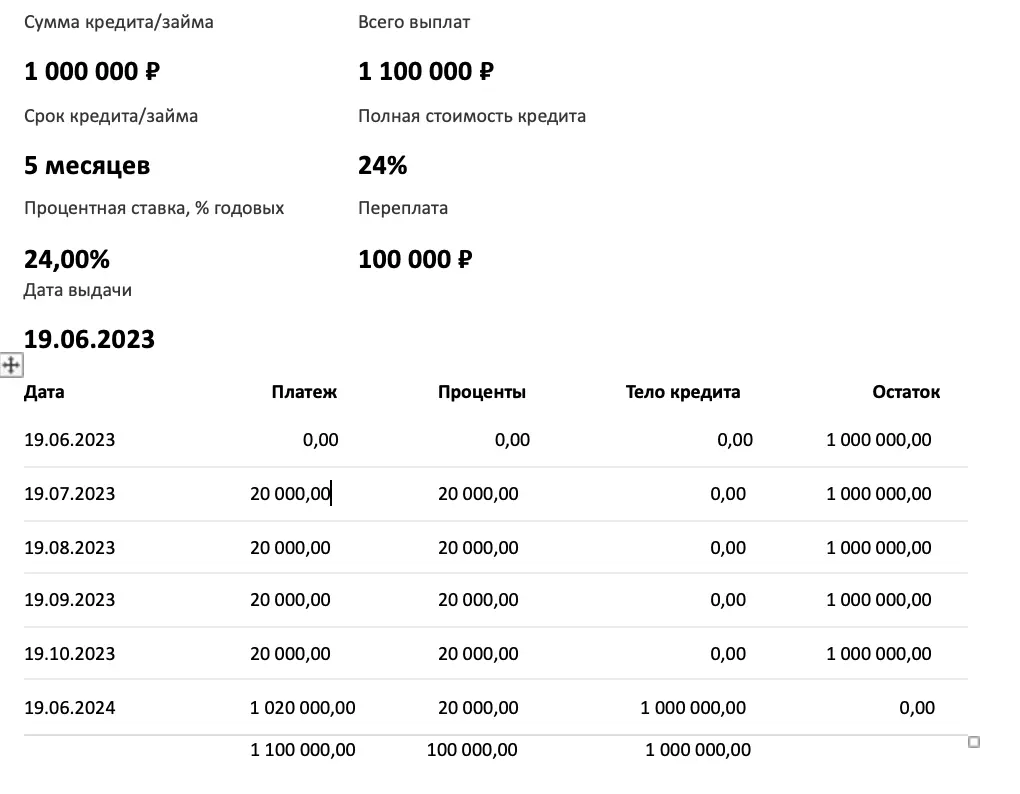
Task: Select the 19.06.2024 date cell
Action: (x=70, y=708)
